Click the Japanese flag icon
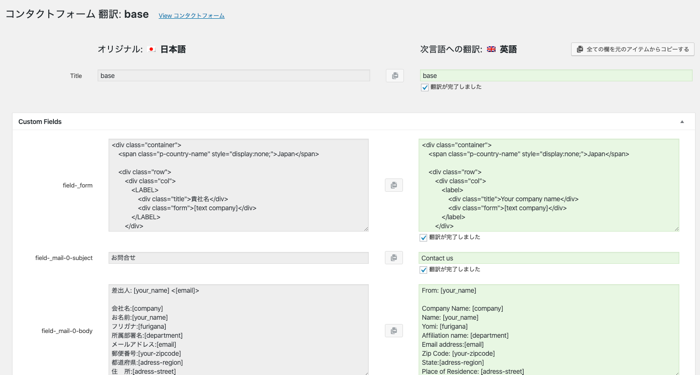Screen dimensions: 700x375 [152, 50]
